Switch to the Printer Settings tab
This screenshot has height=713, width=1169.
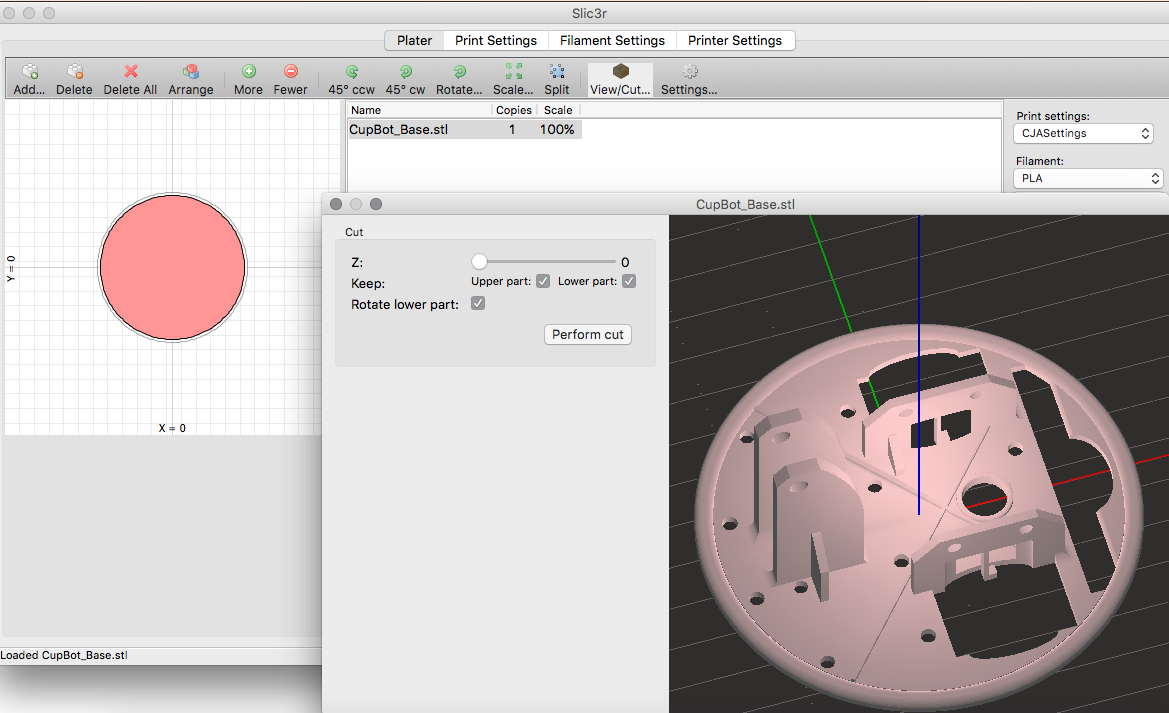tap(735, 40)
